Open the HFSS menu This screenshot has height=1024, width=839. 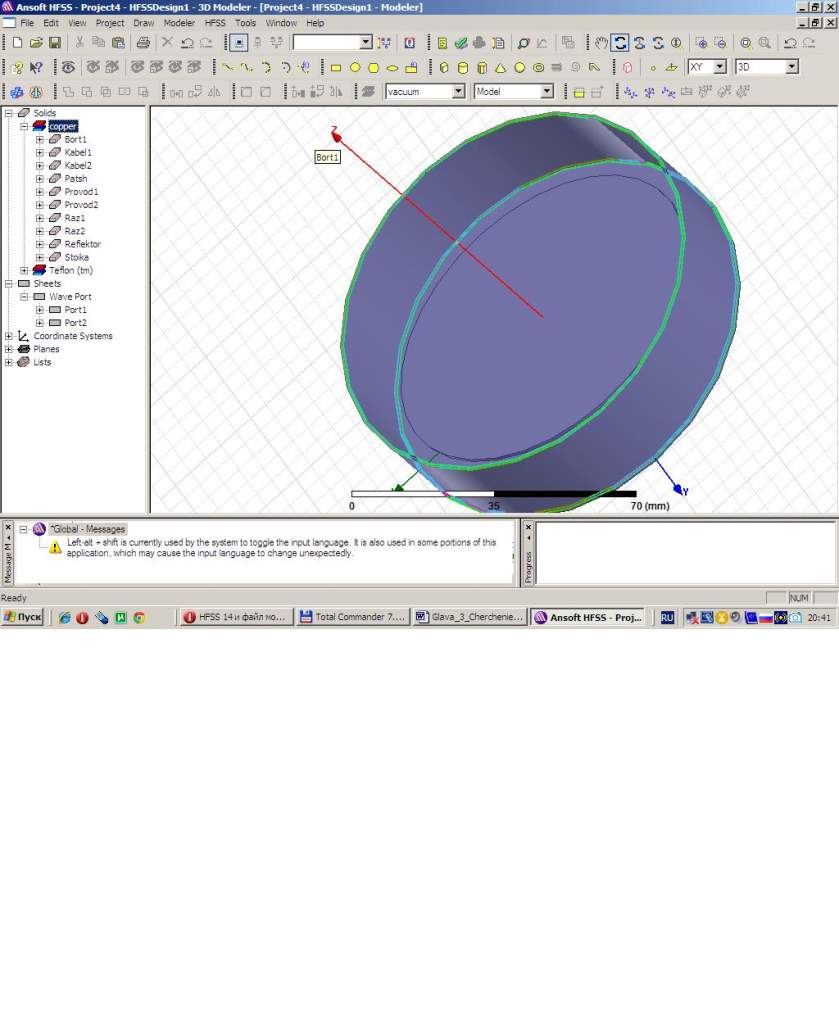click(215, 23)
